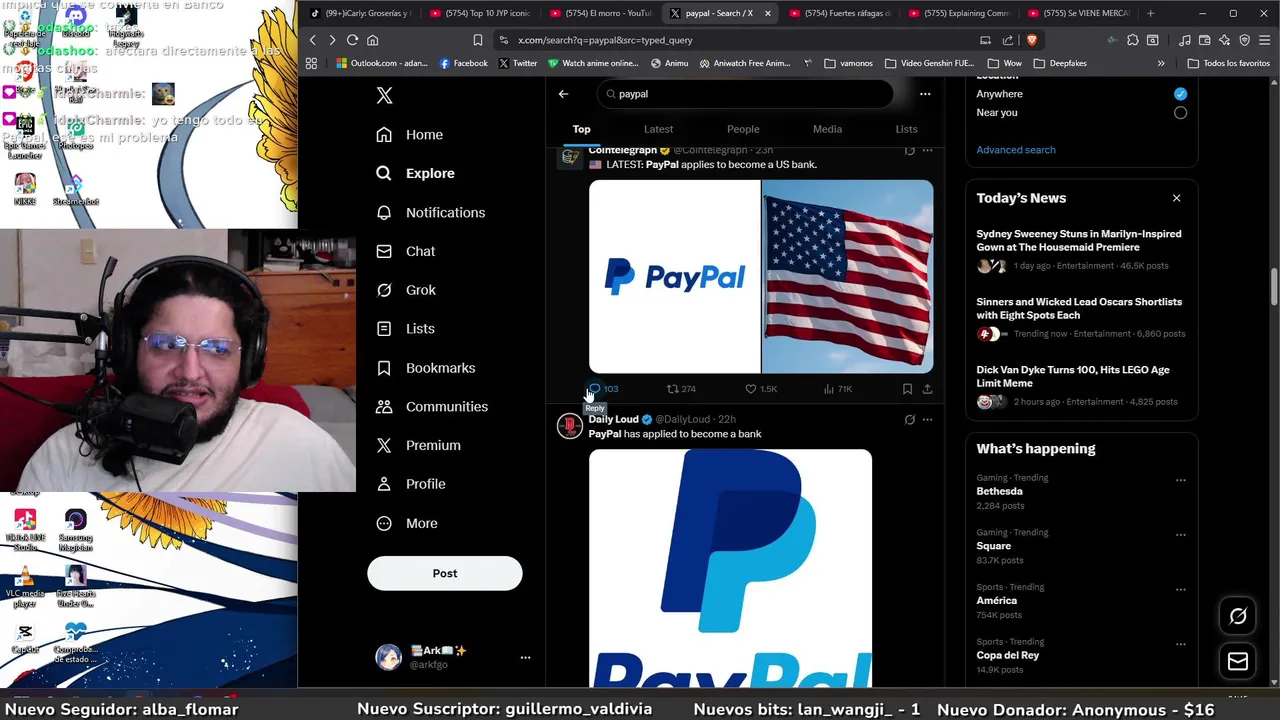This screenshot has width=1280, height=720.
Task: Like the Cointelegraph post with 1.5K likes
Action: coord(761,389)
